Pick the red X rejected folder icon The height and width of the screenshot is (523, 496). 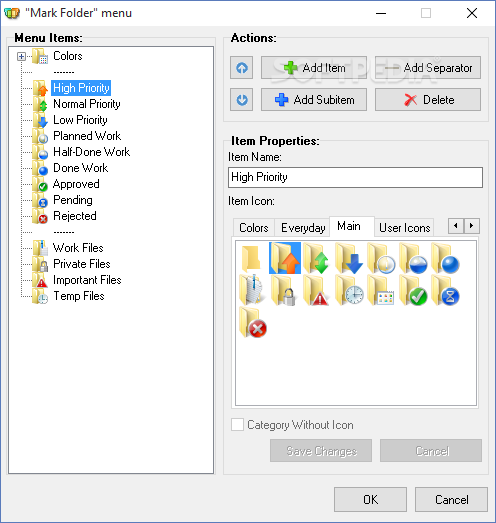(253, 322)
